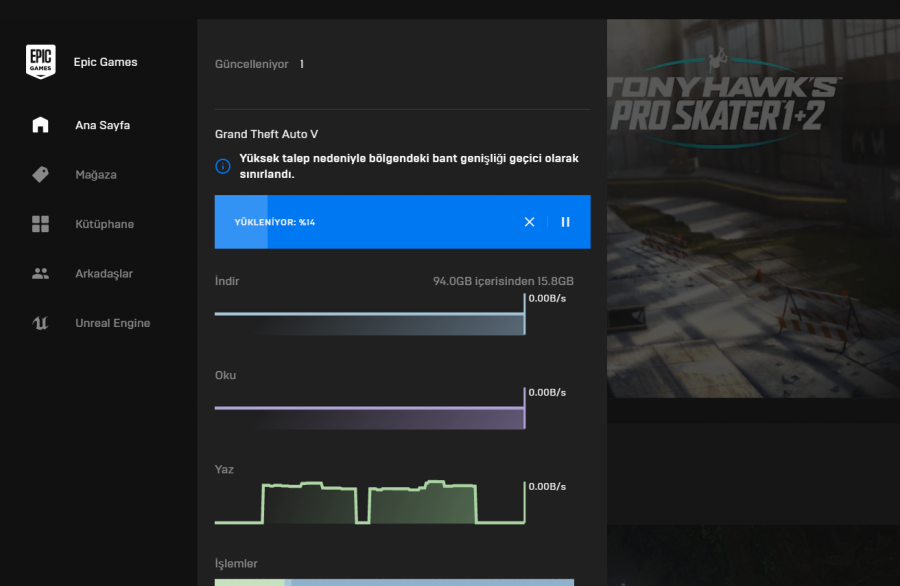Pause the Grand Theft Auto V download

[x=565, y=222]
